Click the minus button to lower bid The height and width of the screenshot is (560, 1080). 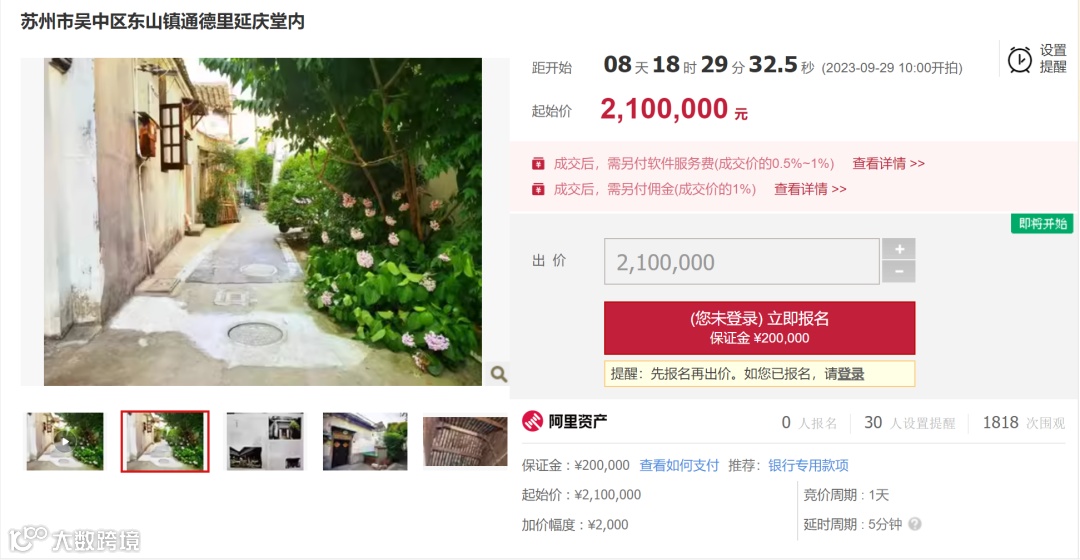point(899,272)
